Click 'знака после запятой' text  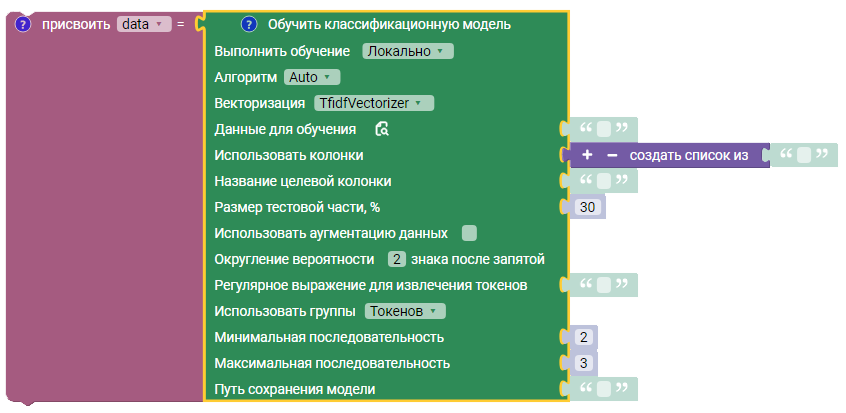[477, 260]
